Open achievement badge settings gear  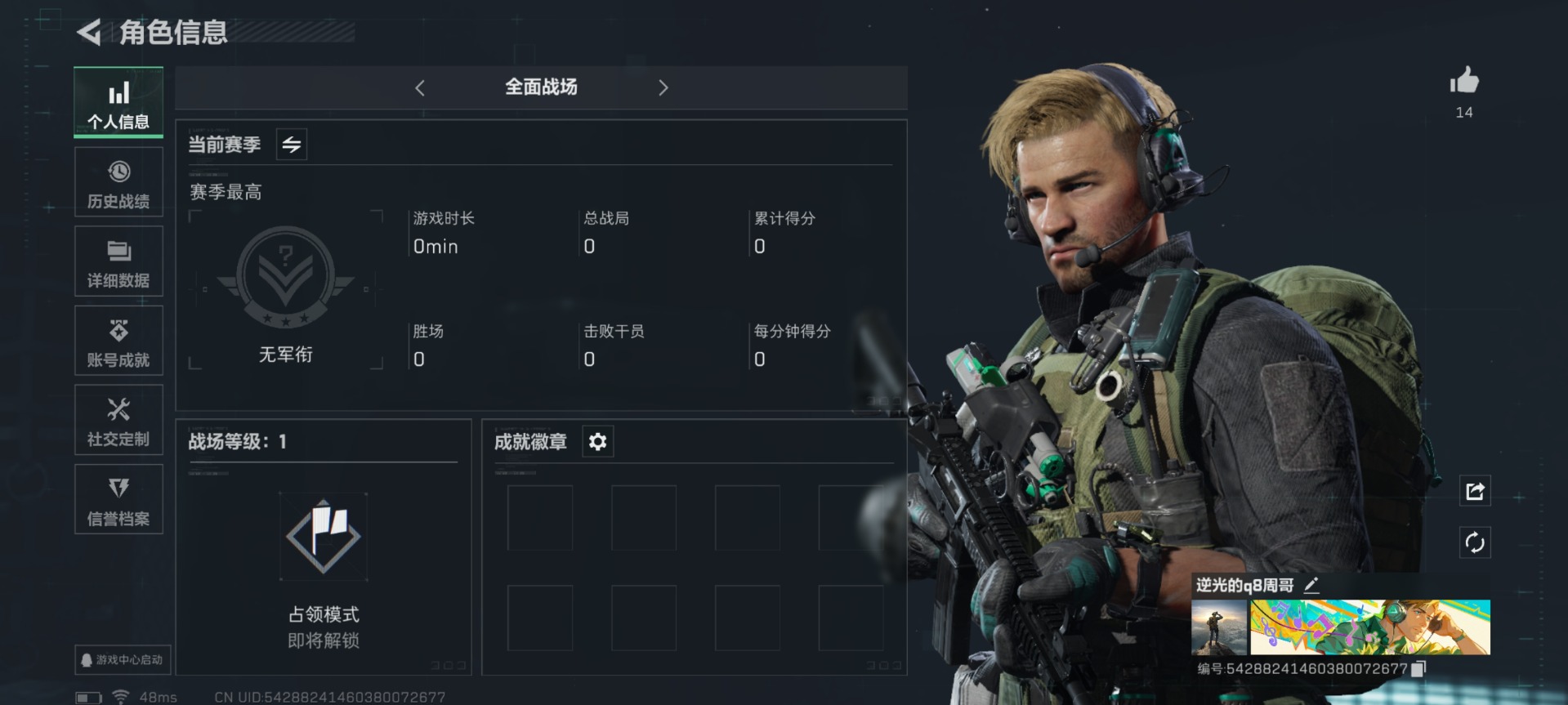pos(597,442)
